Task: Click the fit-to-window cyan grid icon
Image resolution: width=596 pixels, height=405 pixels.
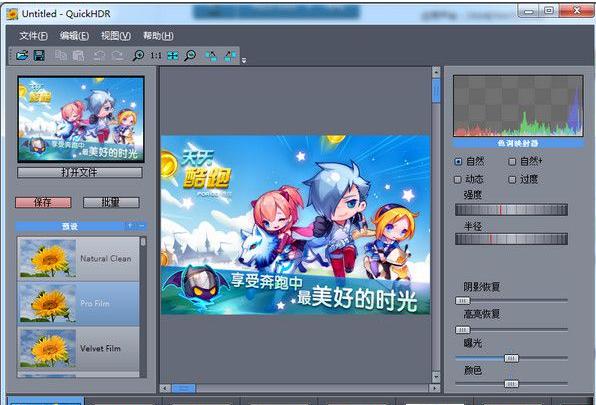Action: click(x=173, y=55)
